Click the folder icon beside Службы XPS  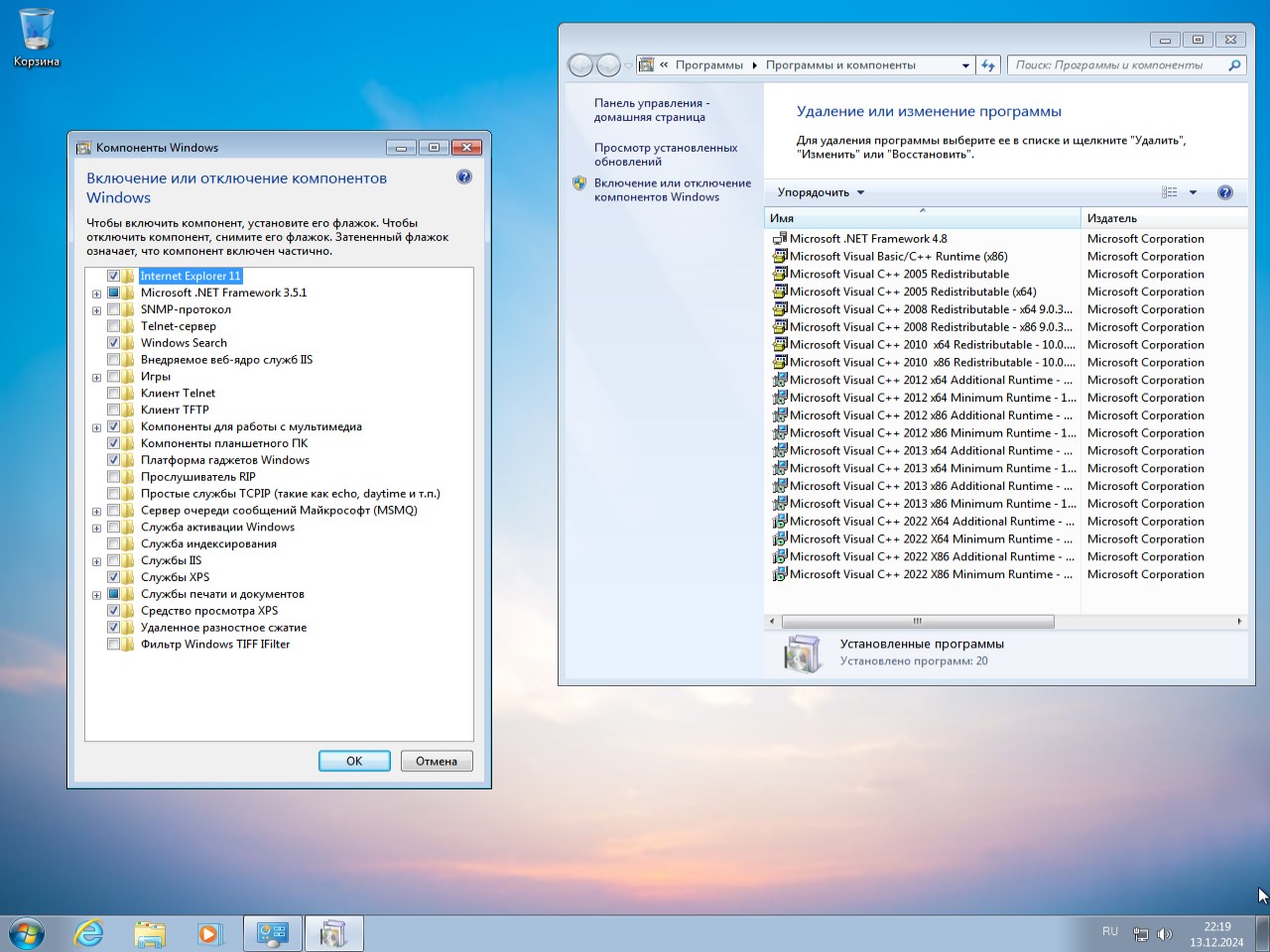point(129,577)
